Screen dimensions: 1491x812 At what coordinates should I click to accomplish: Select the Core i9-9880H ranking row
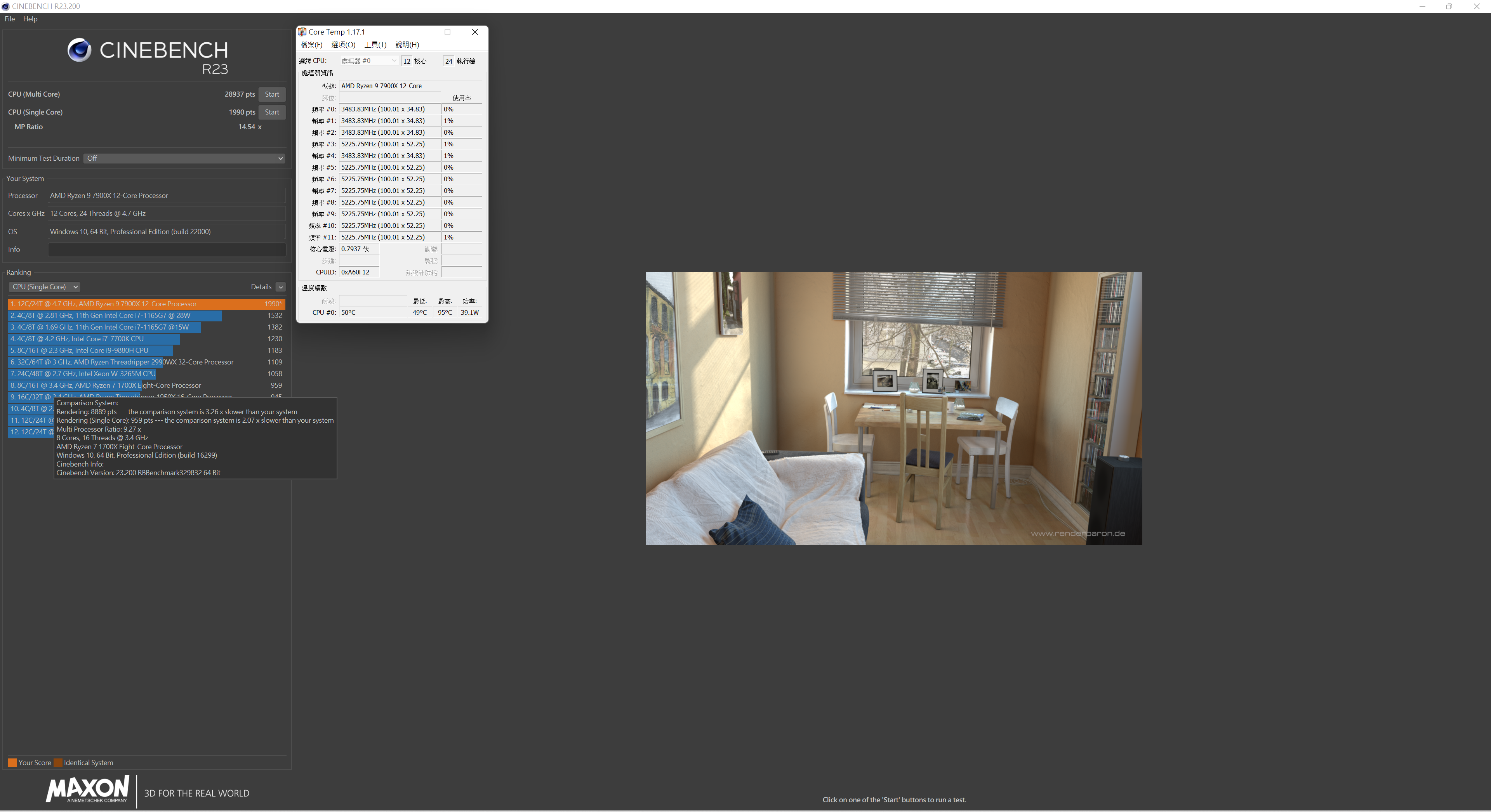coord(146,350)
